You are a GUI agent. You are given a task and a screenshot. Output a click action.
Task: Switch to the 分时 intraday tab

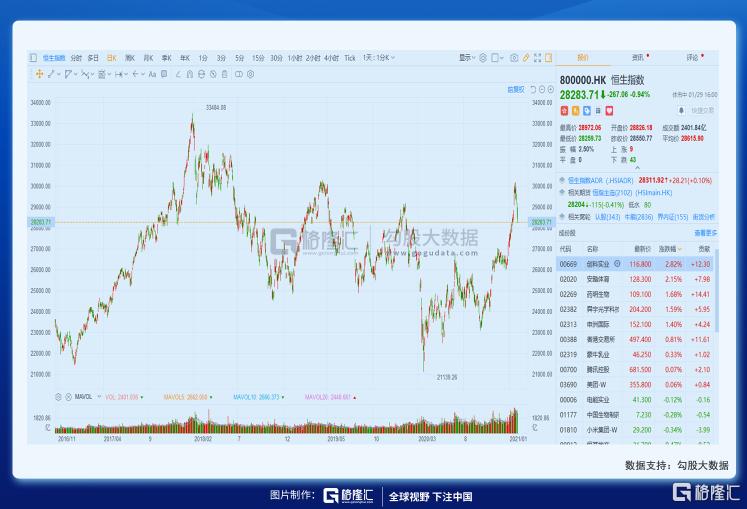(x=76, y=58)
